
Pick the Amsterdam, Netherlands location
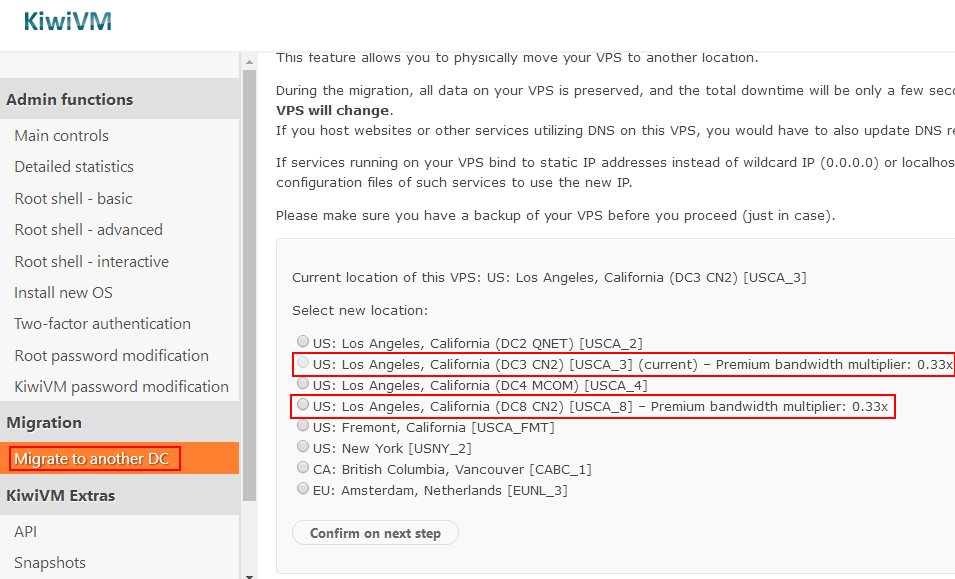point(303,488)
